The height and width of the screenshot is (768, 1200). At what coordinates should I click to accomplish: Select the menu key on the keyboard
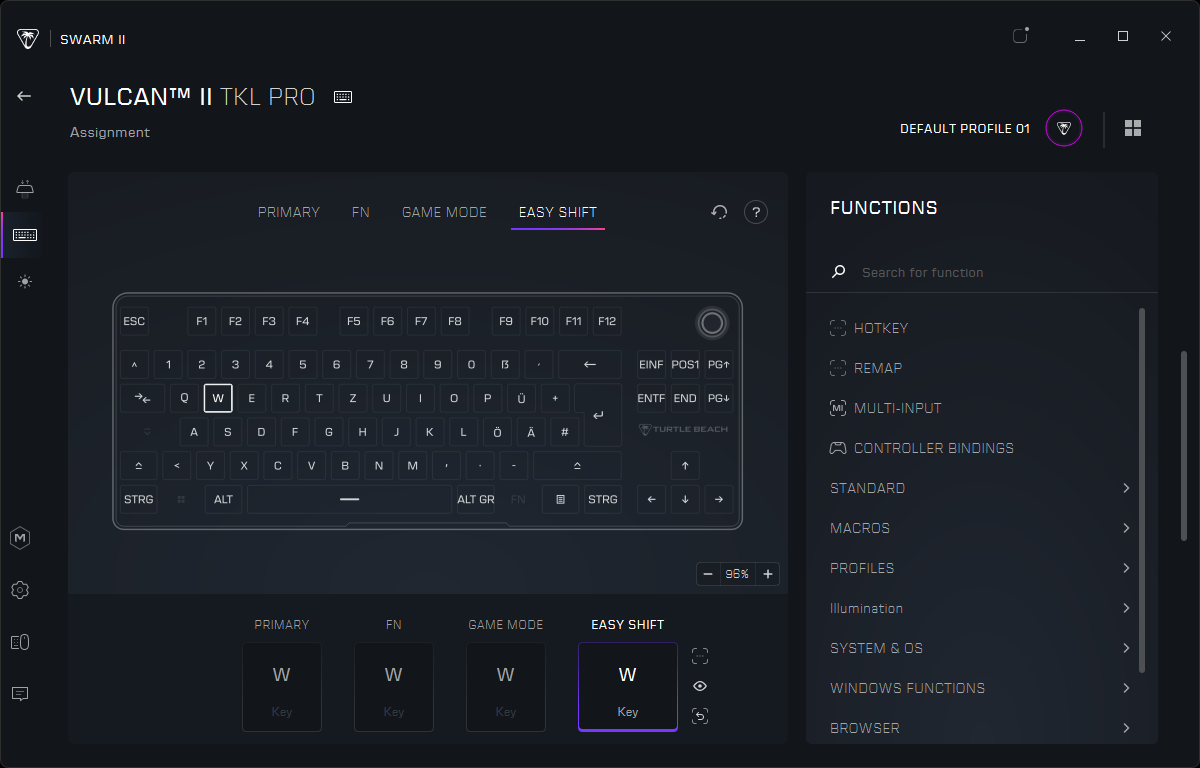click(560, 499)
